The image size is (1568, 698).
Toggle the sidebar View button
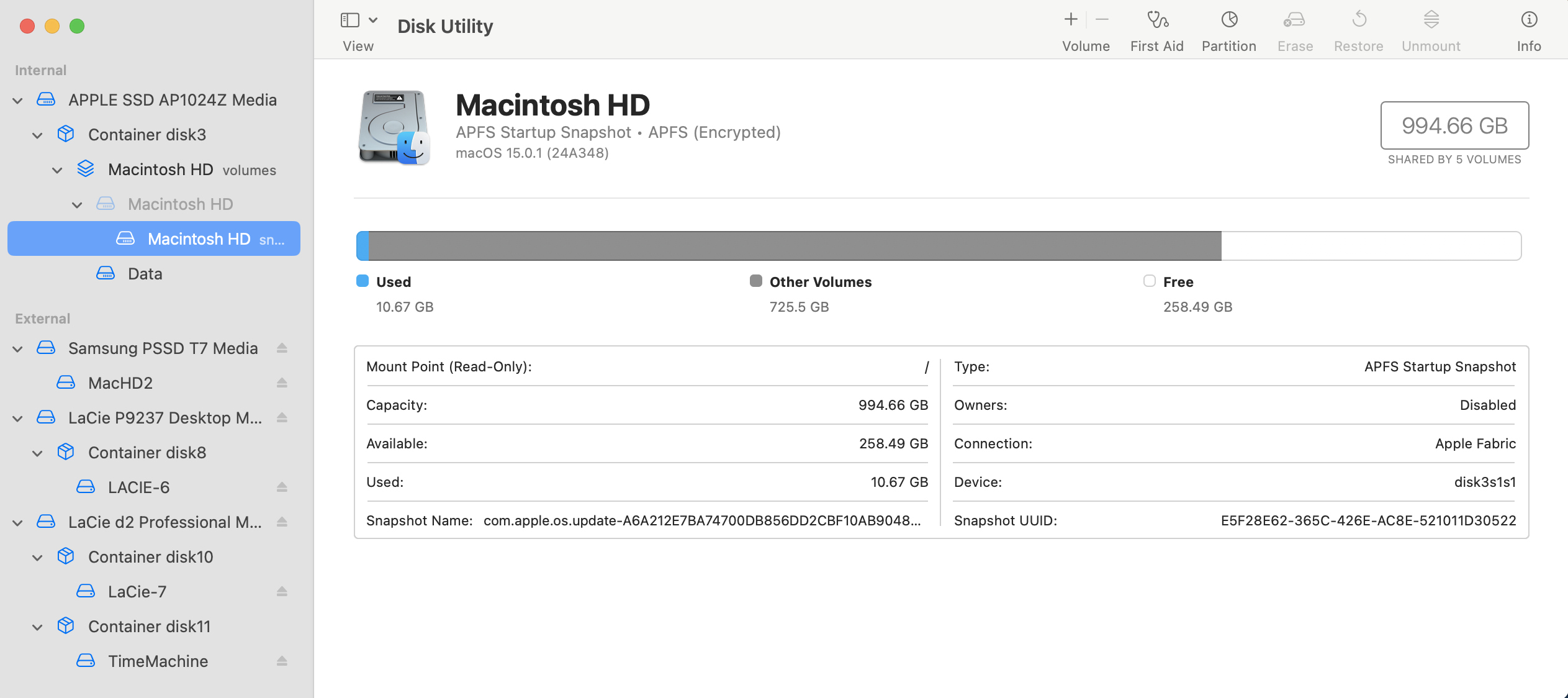350,20
